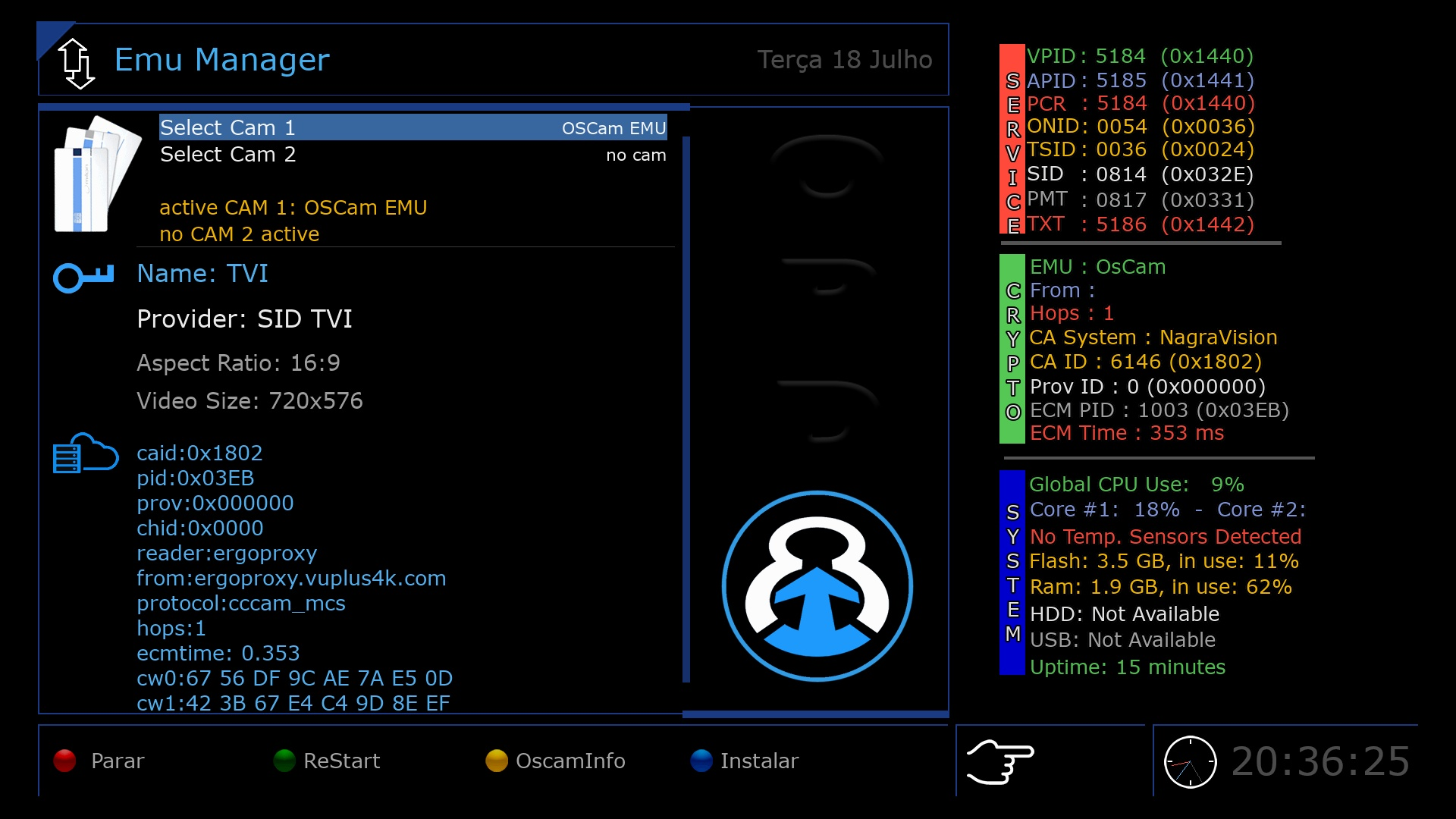Click the chid:0x0000 line
Viewport: 1456px width, 819px height.
[199, 529]
